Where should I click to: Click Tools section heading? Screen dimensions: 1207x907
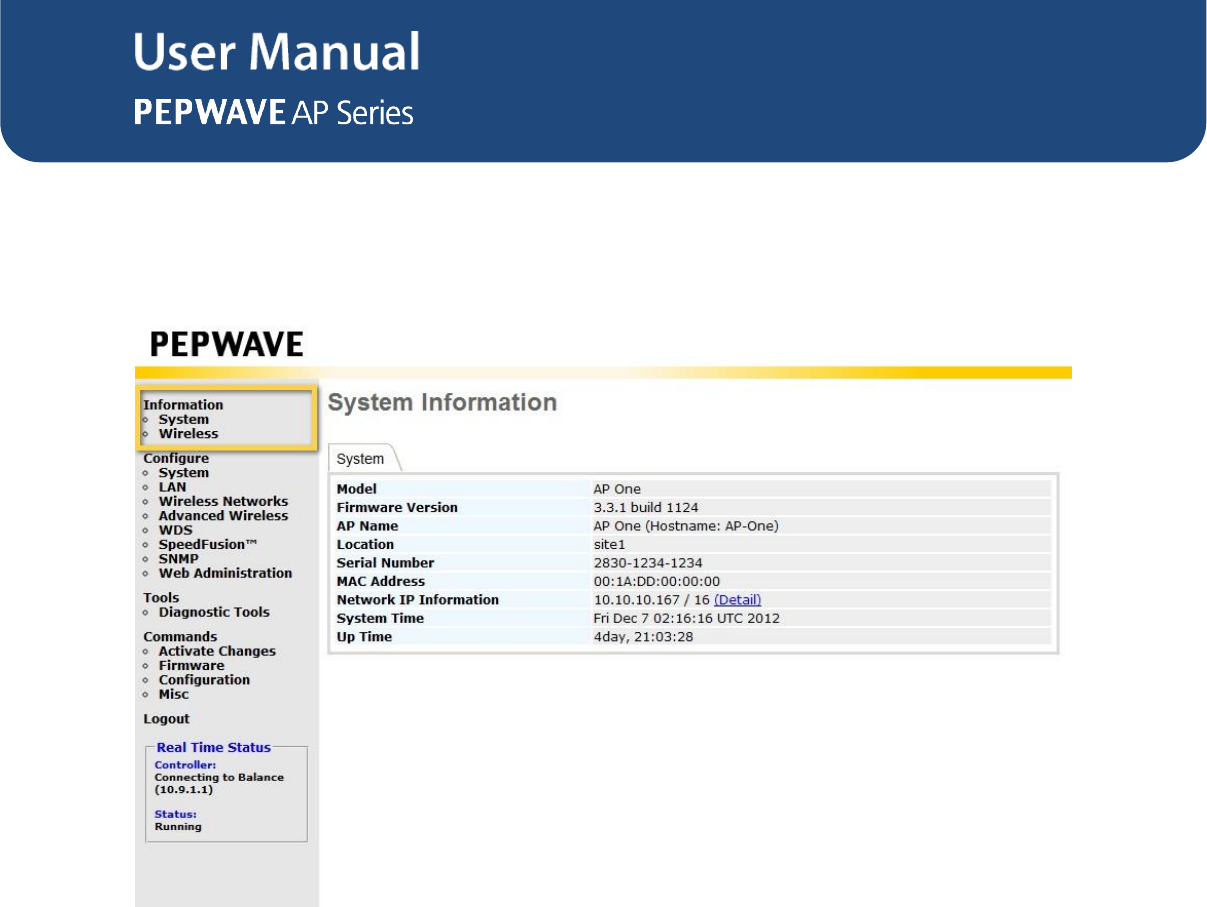[161, 598]
